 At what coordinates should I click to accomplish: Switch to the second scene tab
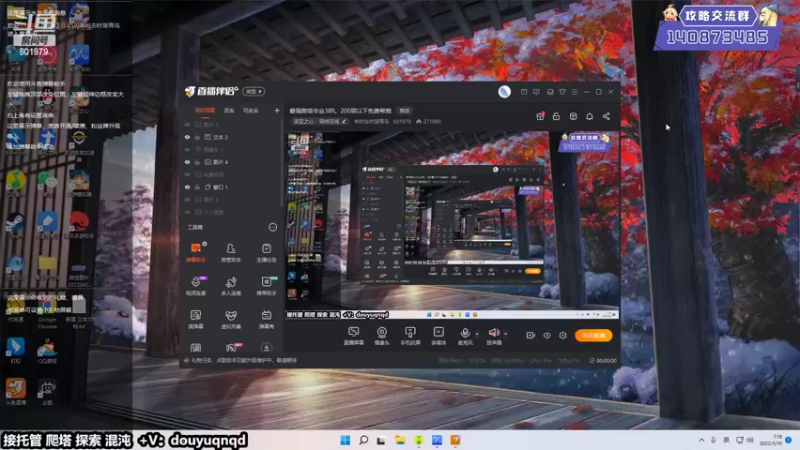point(229,110)
